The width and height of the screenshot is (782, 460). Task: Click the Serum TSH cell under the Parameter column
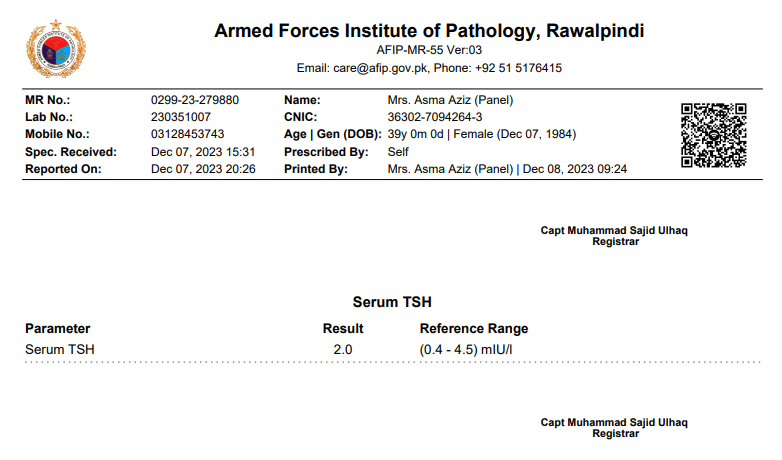(60, 349)
